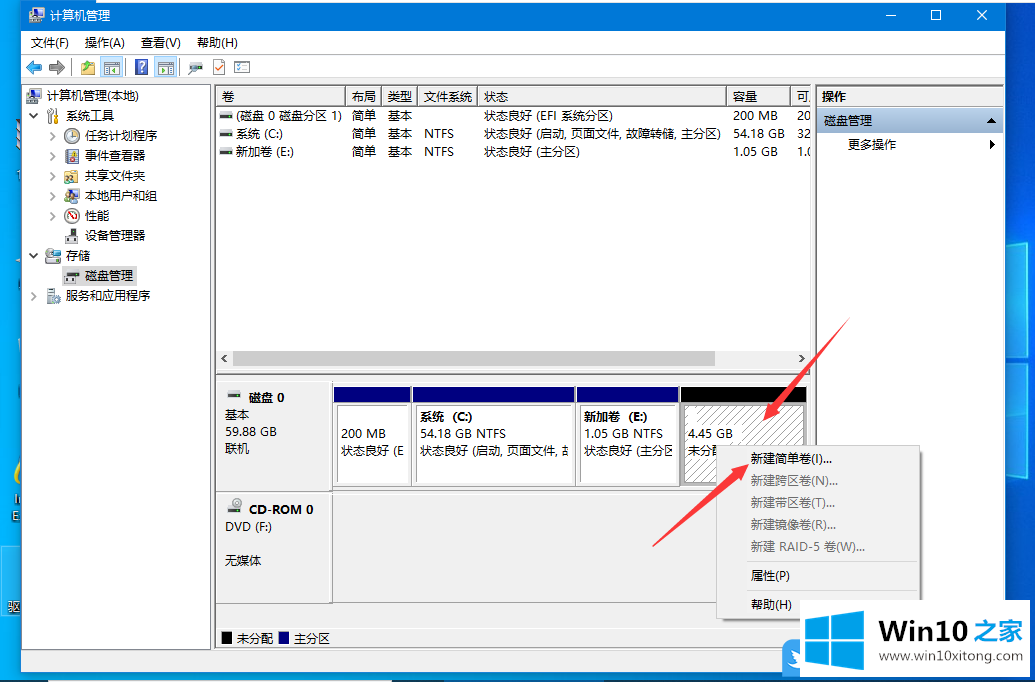1035x682 pixels.
Task: Click the CD-ROM 0 DVD (F:) label panel
Action: pos(274,548)
